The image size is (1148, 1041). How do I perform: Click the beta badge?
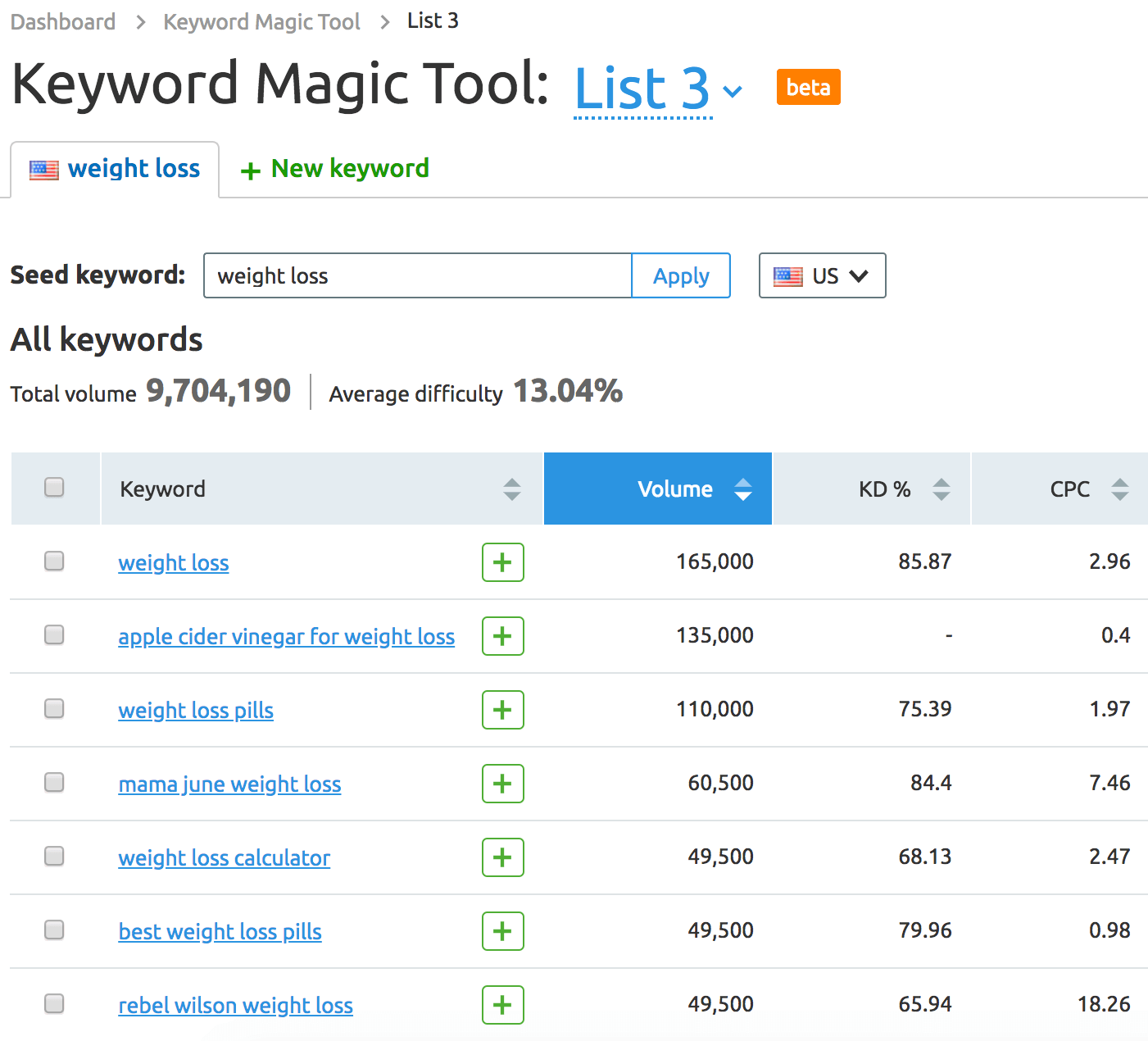pyautogui.click(x=809, y=87)
